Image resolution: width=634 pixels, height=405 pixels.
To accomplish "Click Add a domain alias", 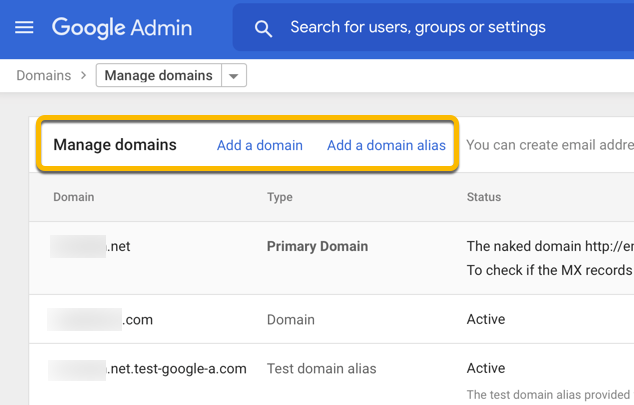I will coord(386,145).
